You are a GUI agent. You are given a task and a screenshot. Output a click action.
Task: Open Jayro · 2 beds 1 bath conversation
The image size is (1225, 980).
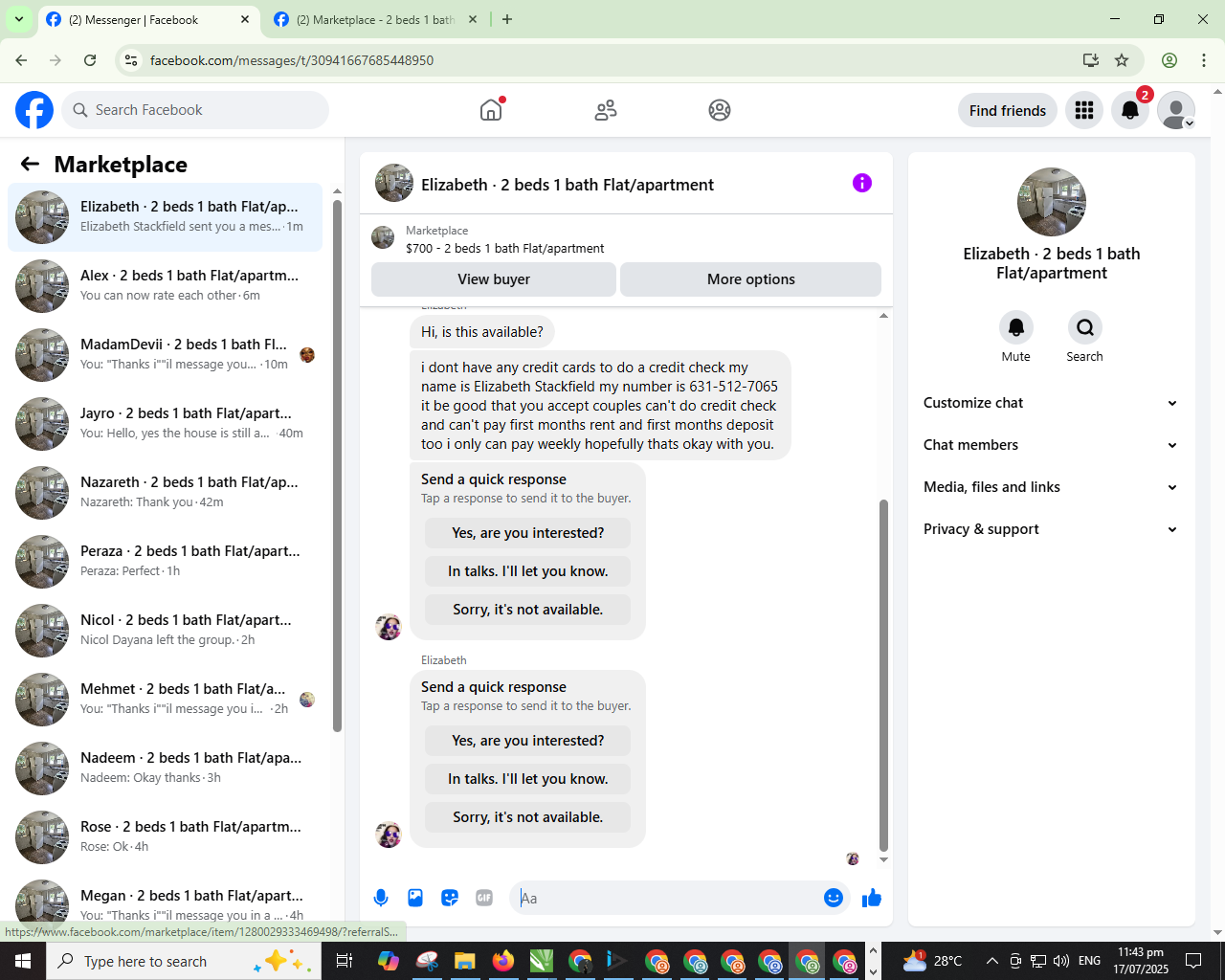[165, 423]
